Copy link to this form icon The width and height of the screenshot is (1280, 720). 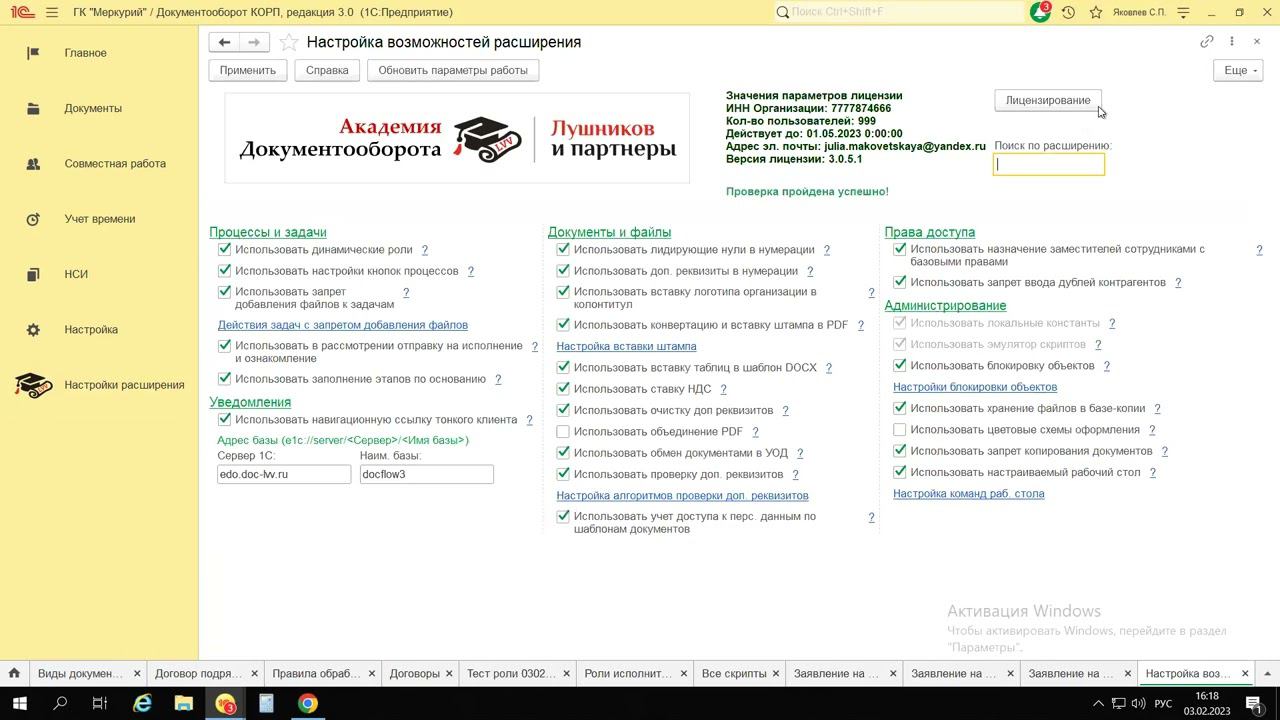pos(1207,41)
